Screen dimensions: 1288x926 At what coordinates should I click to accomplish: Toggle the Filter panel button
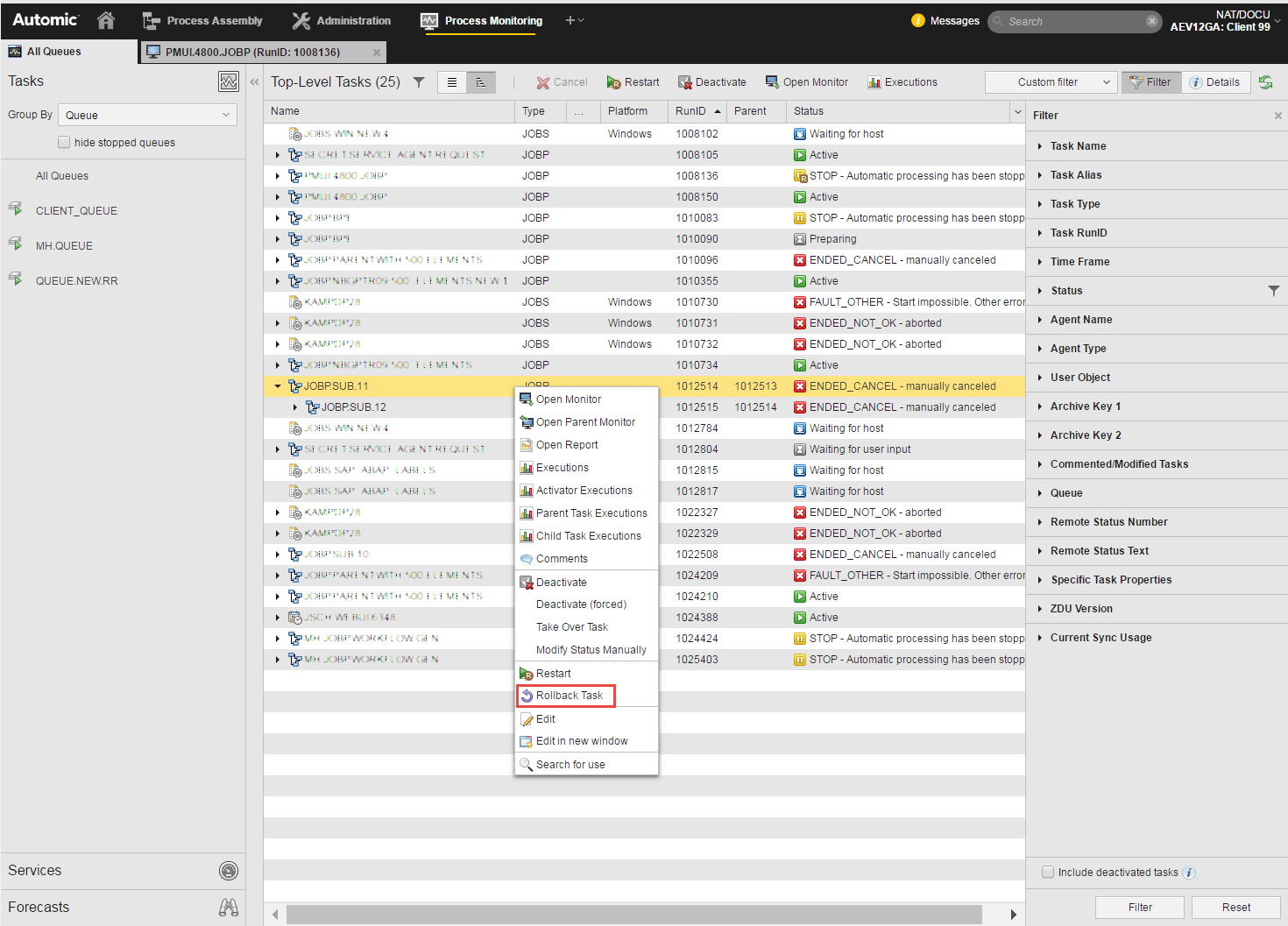coord(1150,82)
